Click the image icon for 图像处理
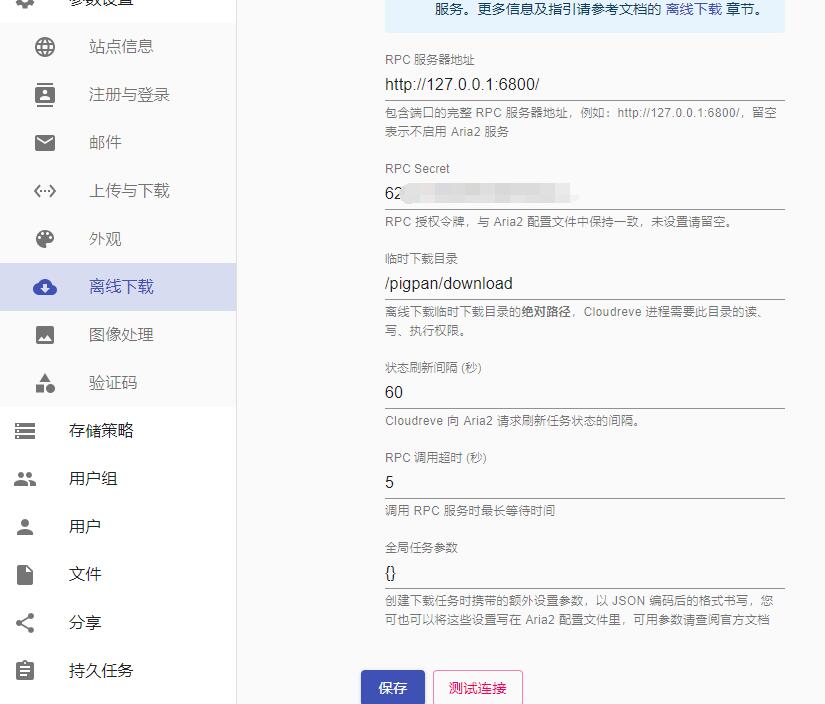 click(45, 335)
